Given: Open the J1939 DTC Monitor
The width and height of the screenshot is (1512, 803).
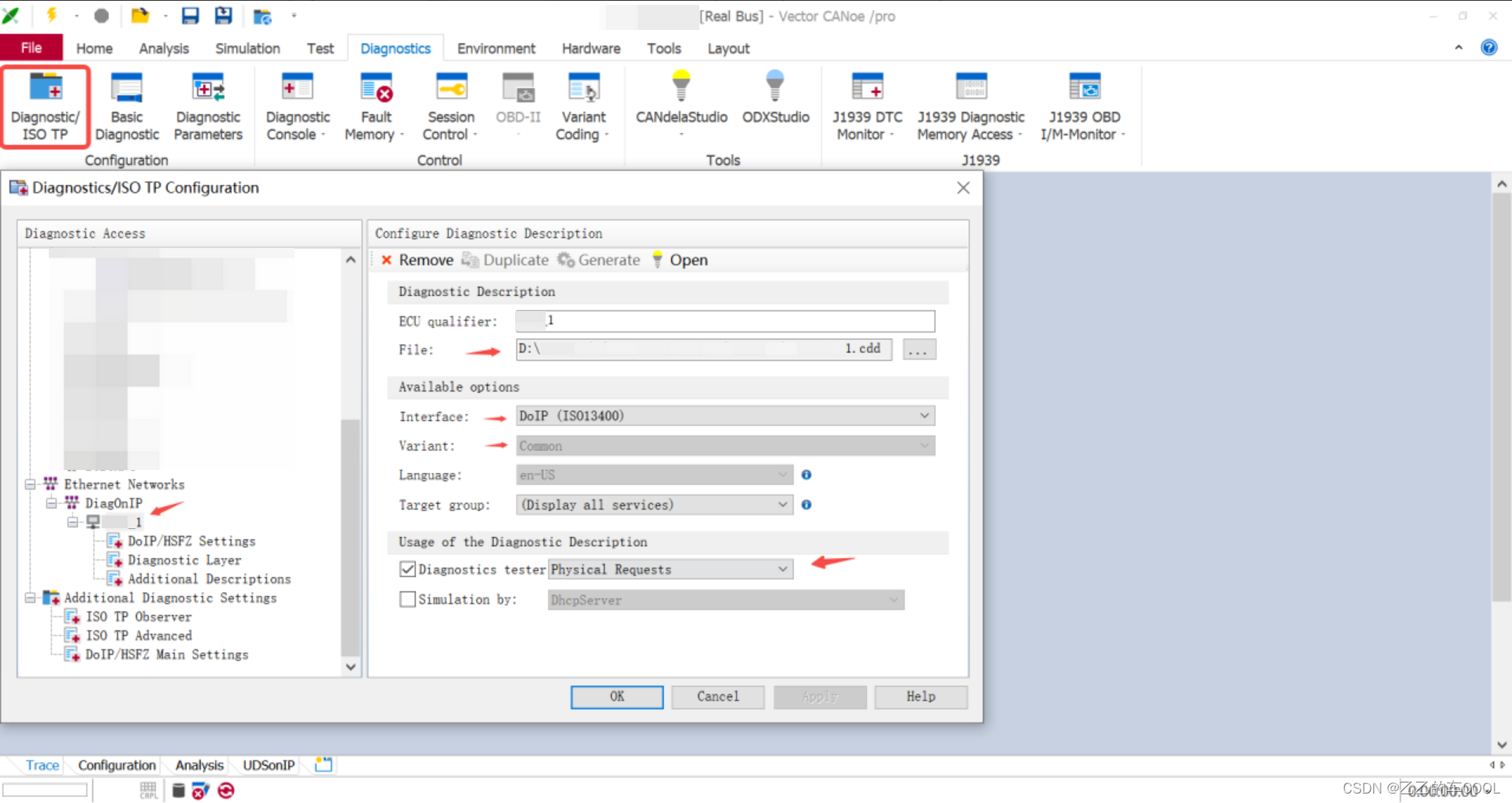Looking at the screenshot, I should point(867,106).
